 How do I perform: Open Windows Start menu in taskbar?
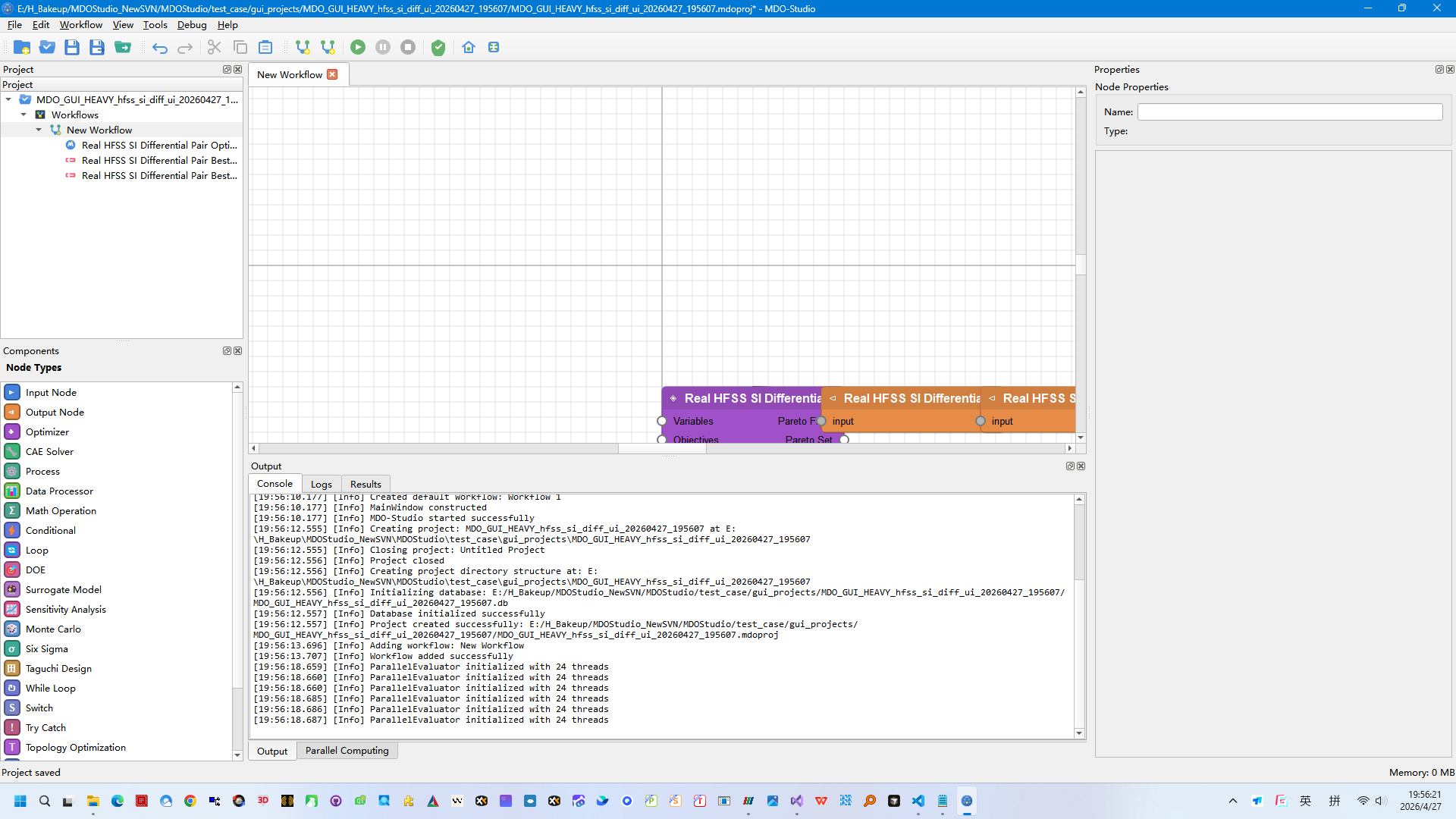coord(20,801)
